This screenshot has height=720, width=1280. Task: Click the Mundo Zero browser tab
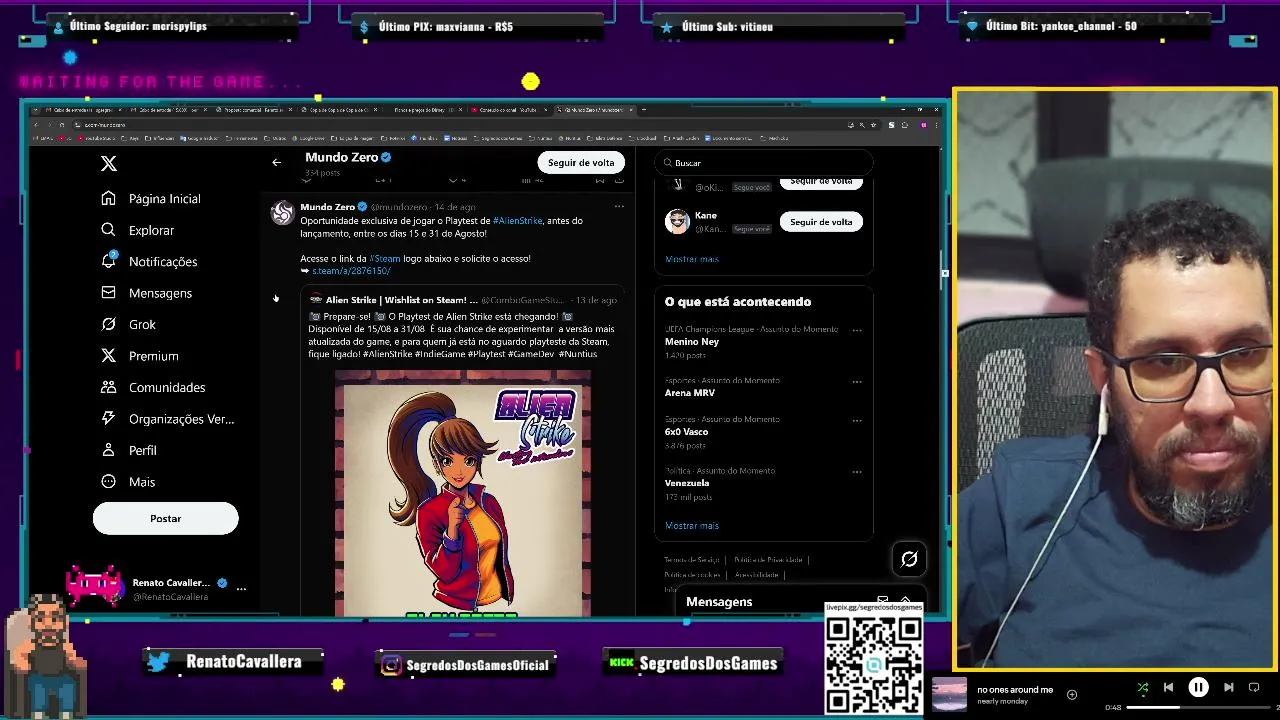pos(593,110)
